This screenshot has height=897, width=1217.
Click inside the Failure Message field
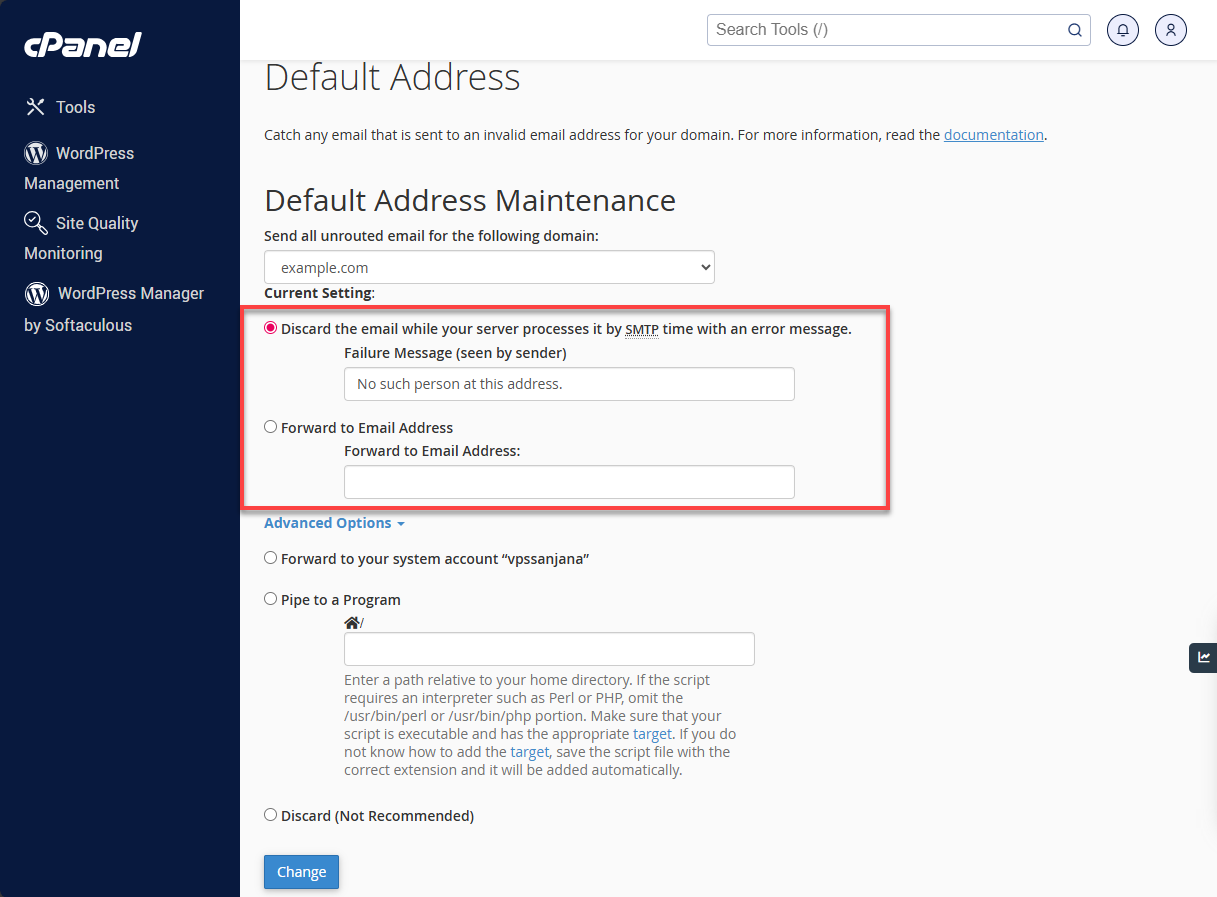(568, 384)
